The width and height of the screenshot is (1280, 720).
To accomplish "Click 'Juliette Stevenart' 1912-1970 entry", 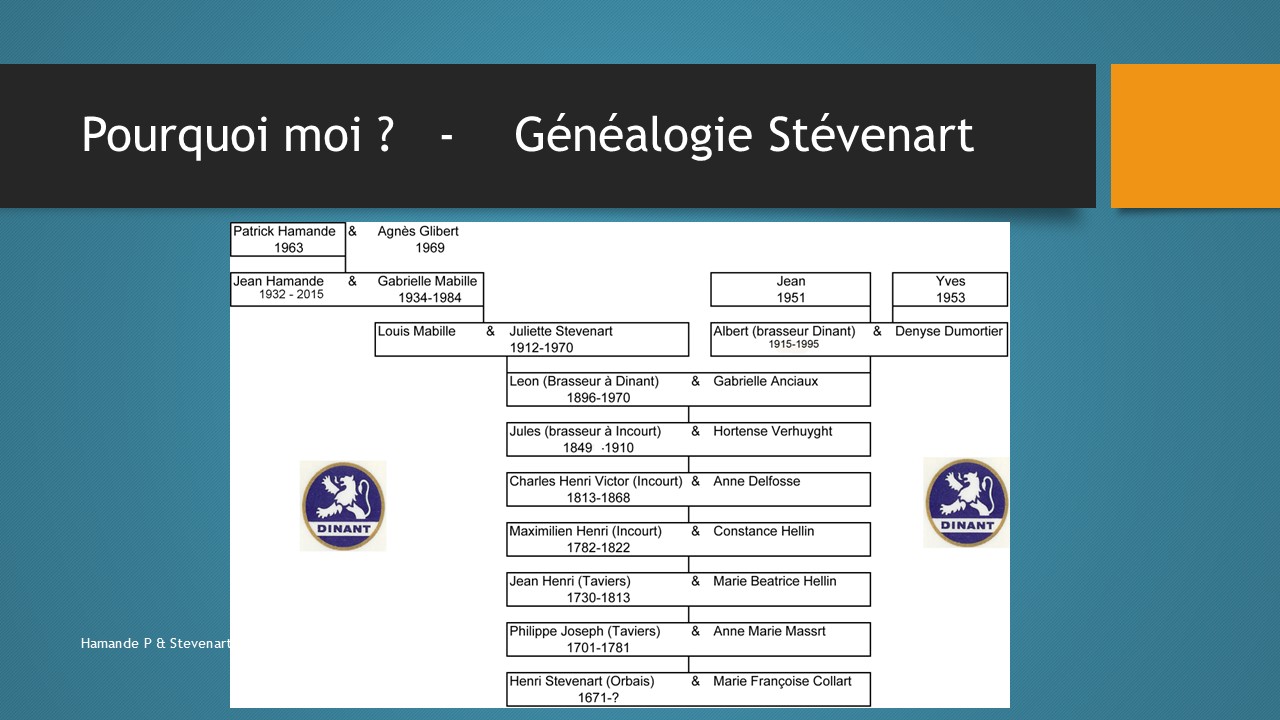I will [561, 339].
